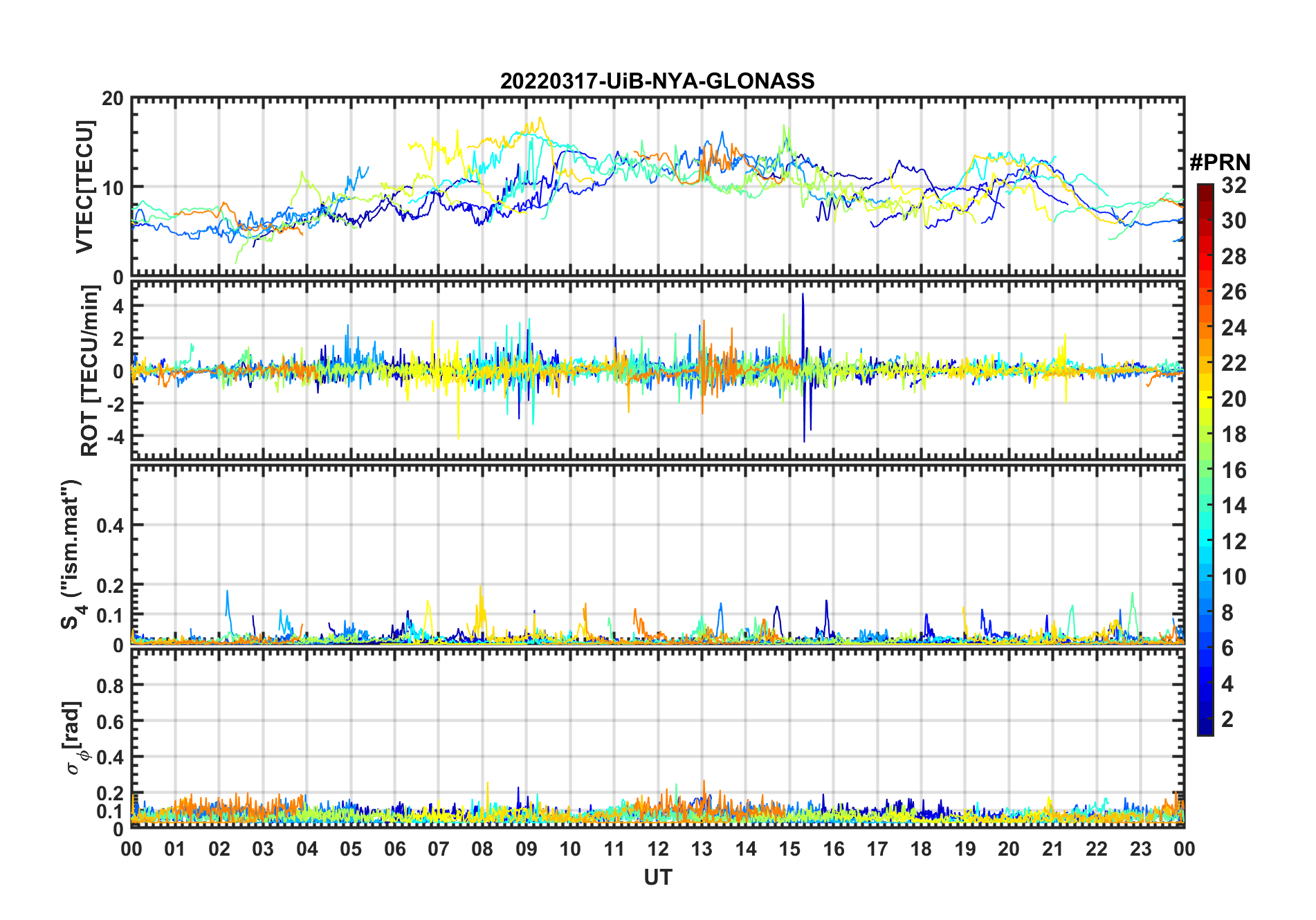
Task: Click sigma phi y-axis tick label 0.6
Action: tap(110, 721)
